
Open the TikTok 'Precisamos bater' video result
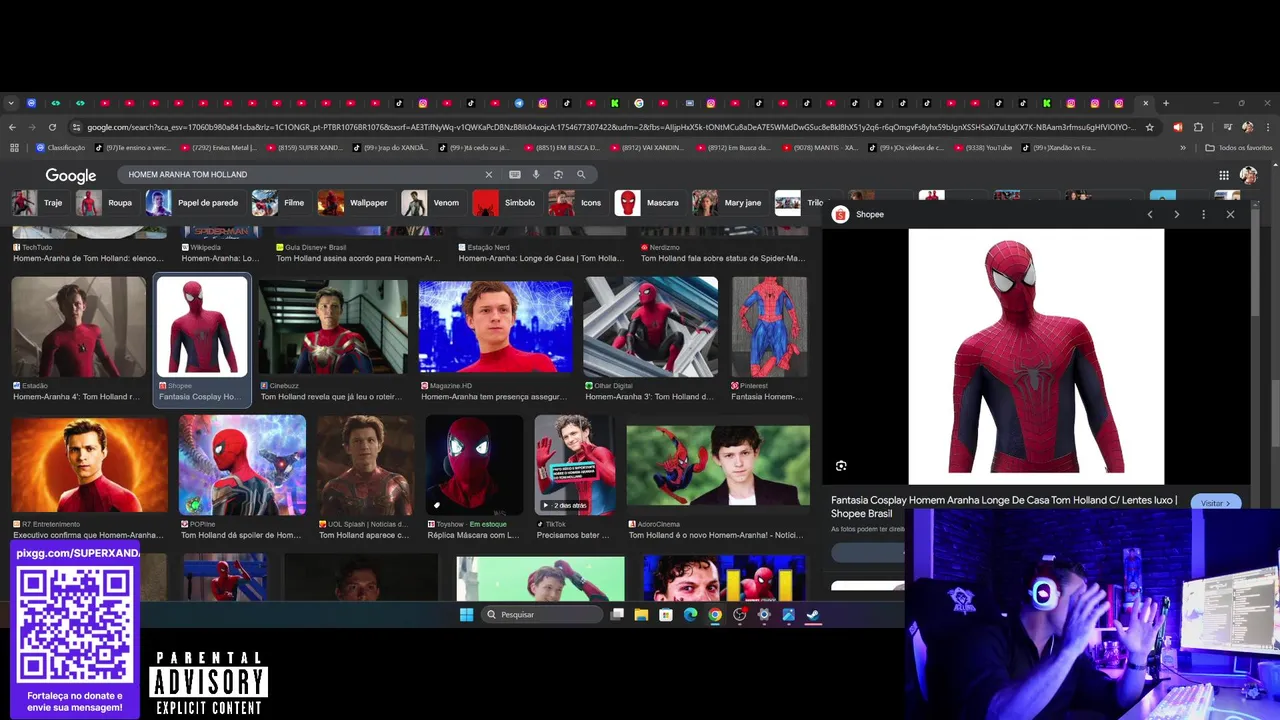575,464
